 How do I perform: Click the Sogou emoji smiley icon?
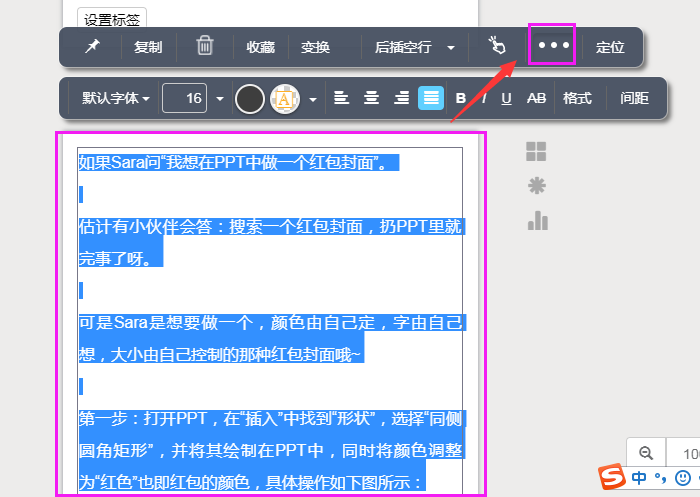683,478
